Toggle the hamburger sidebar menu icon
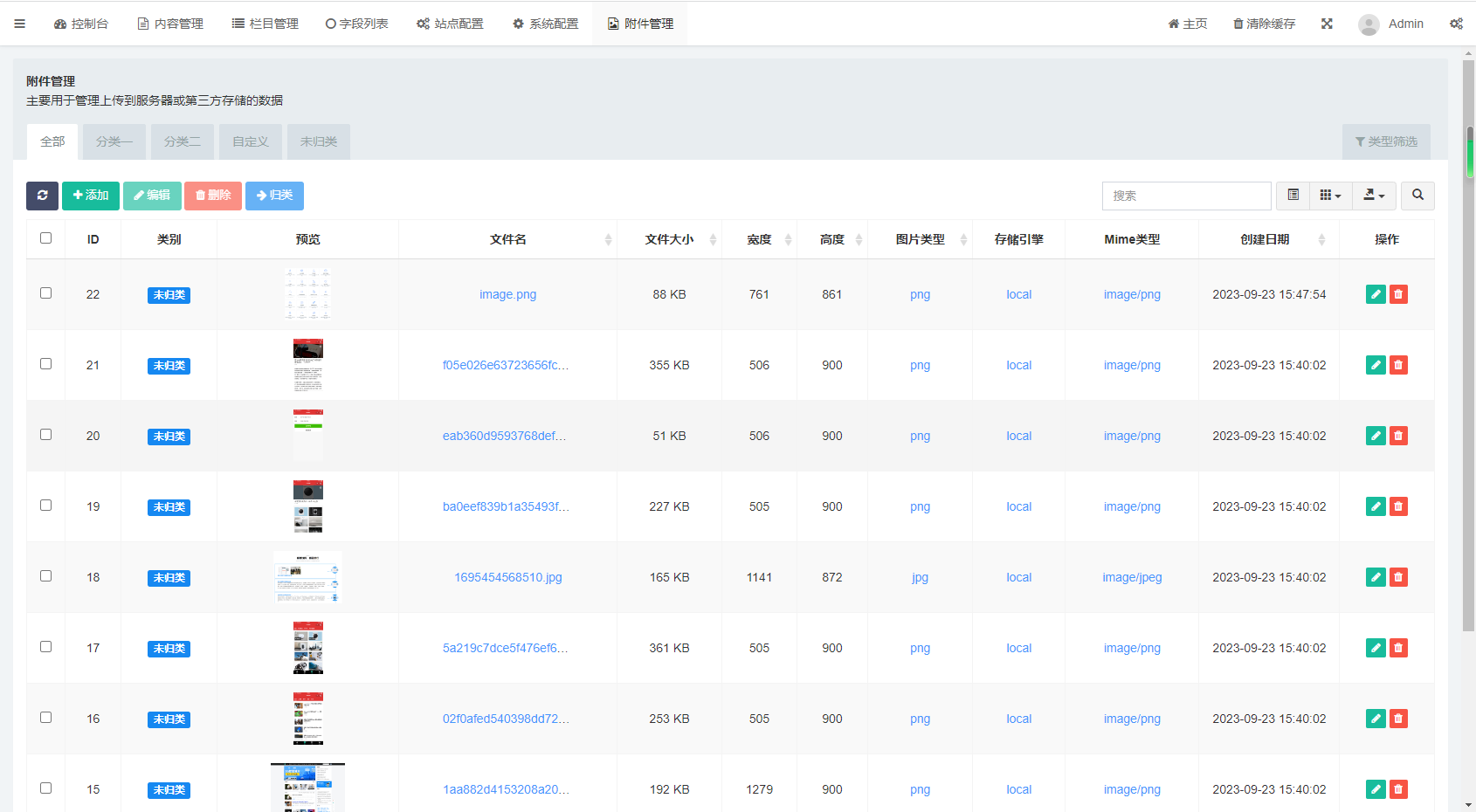 pos(19,24)
